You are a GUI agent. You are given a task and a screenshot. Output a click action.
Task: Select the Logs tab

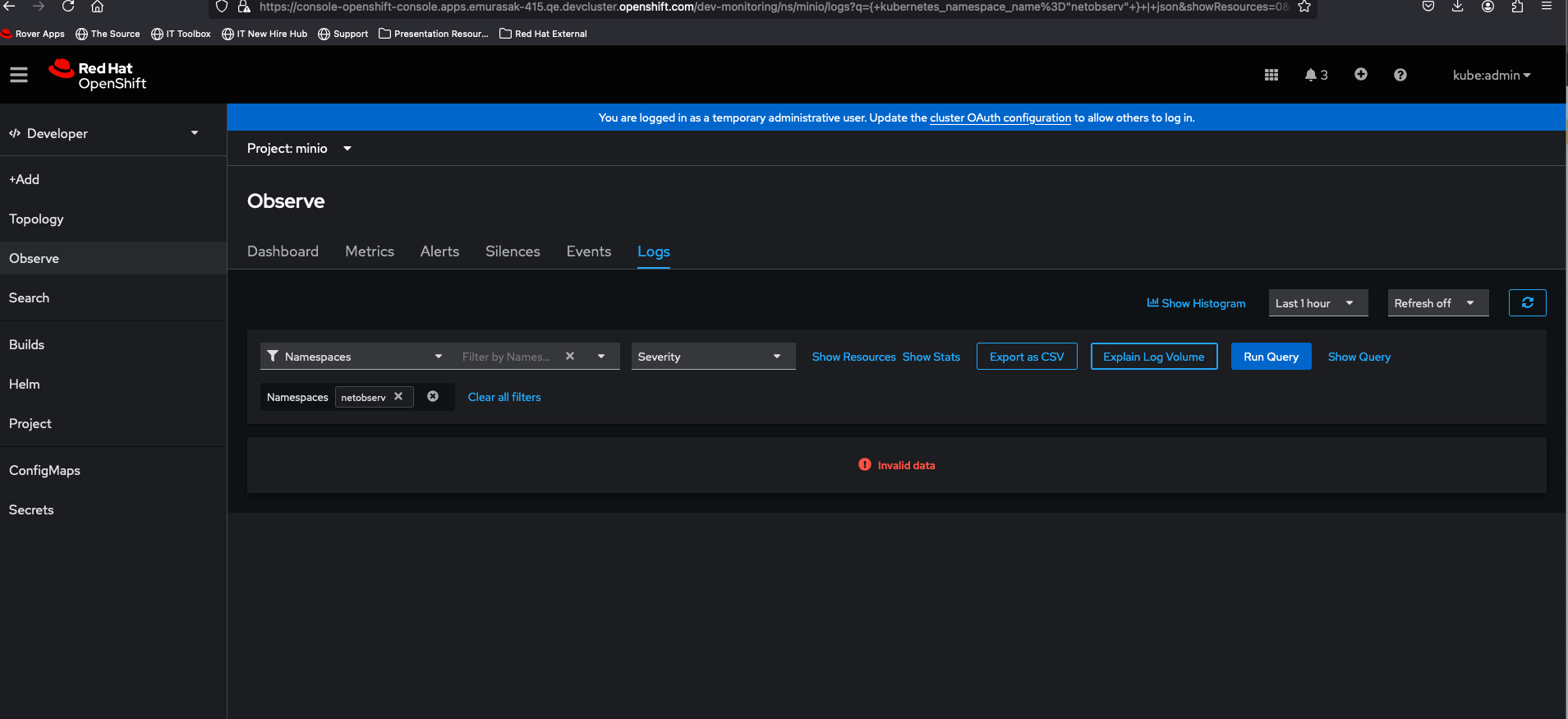click(x=654, y=251)
